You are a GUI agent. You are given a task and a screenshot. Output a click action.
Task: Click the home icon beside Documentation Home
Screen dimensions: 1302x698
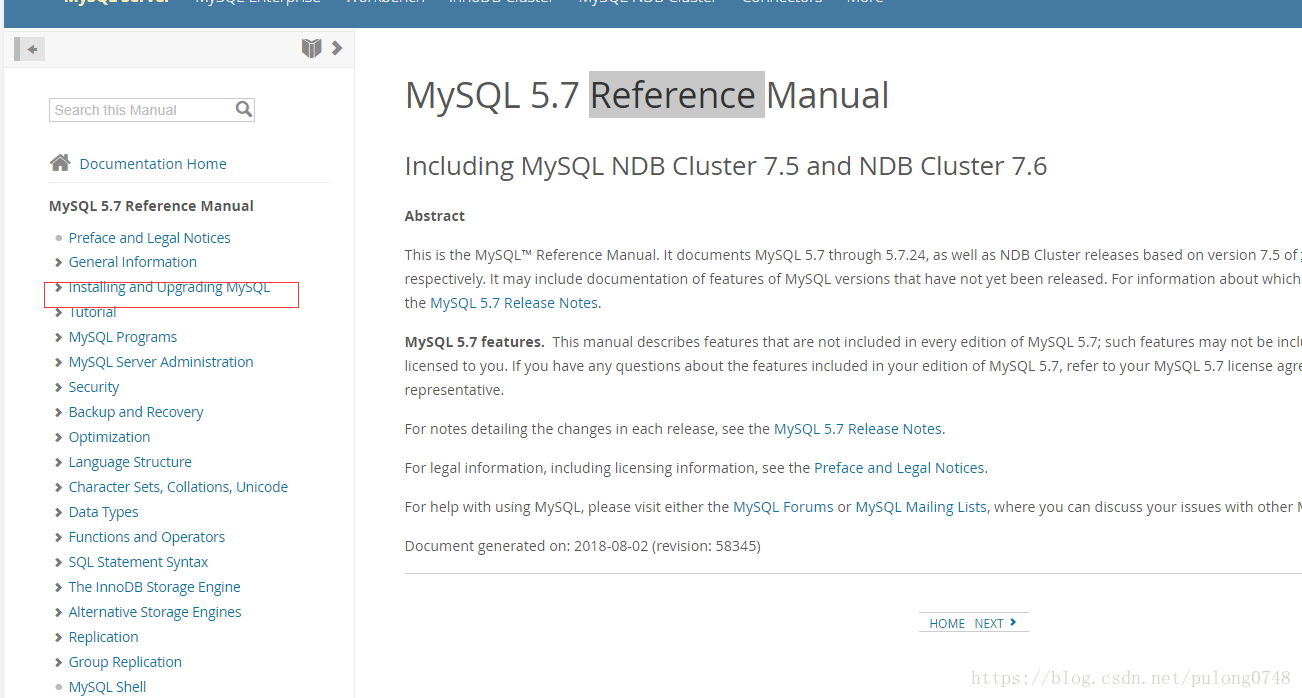coord(60,163)
